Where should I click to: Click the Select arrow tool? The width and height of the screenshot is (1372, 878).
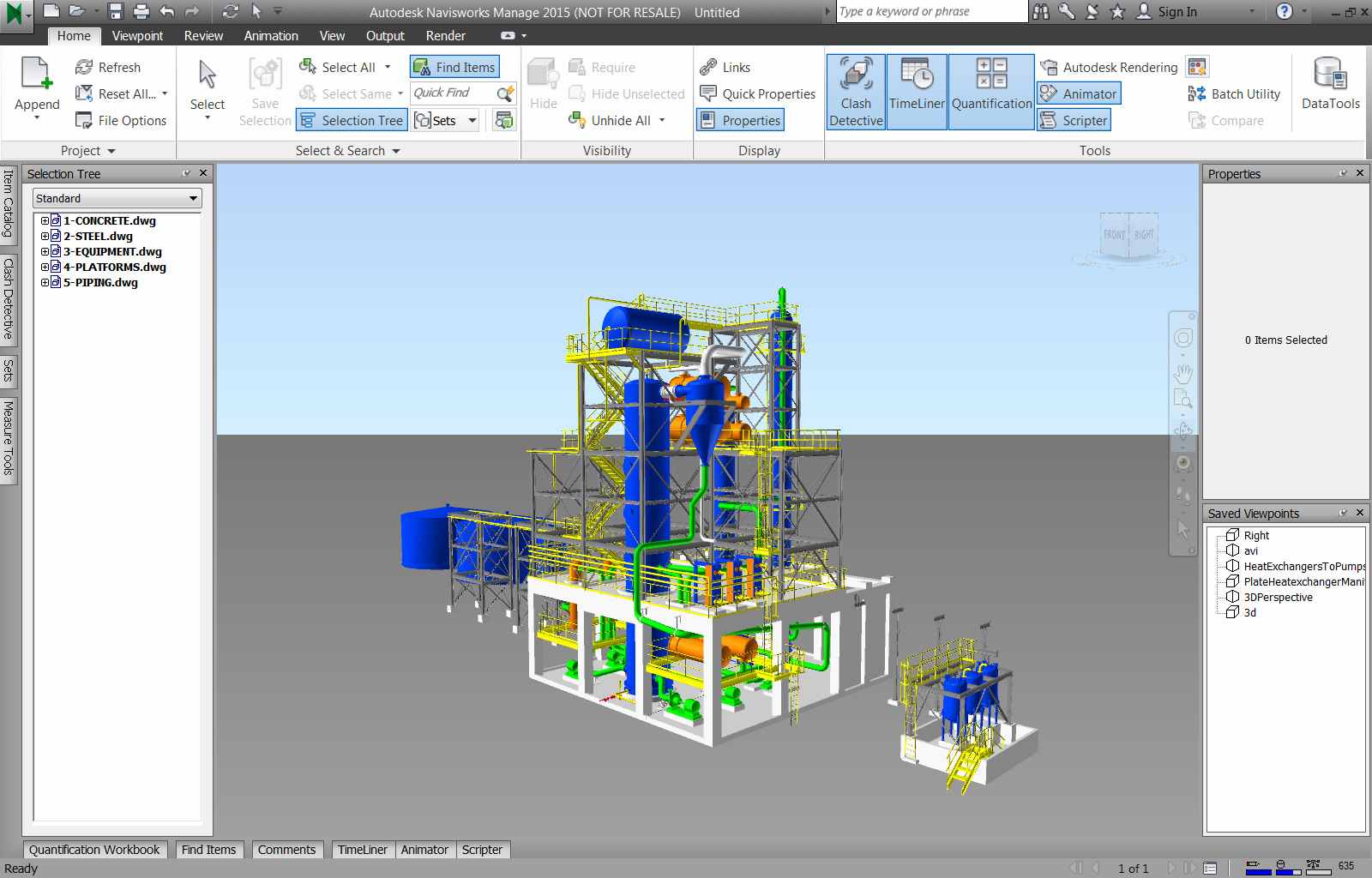[x=208, y=74]
